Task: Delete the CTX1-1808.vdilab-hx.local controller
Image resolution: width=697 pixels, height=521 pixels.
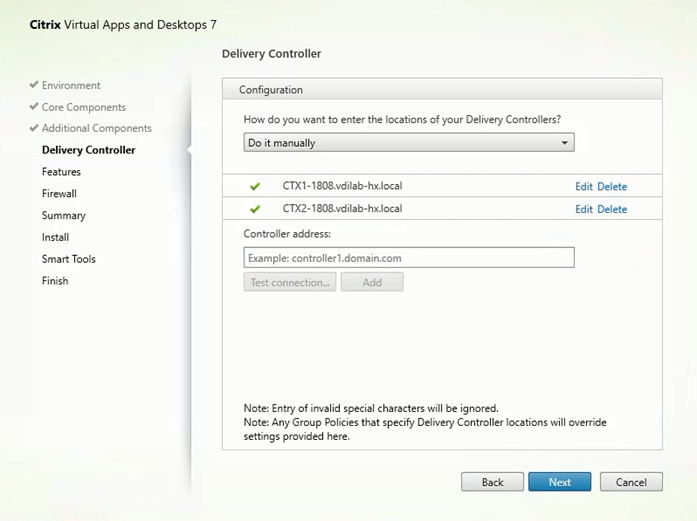Action: pyautogui.click(x=612, y=186)
